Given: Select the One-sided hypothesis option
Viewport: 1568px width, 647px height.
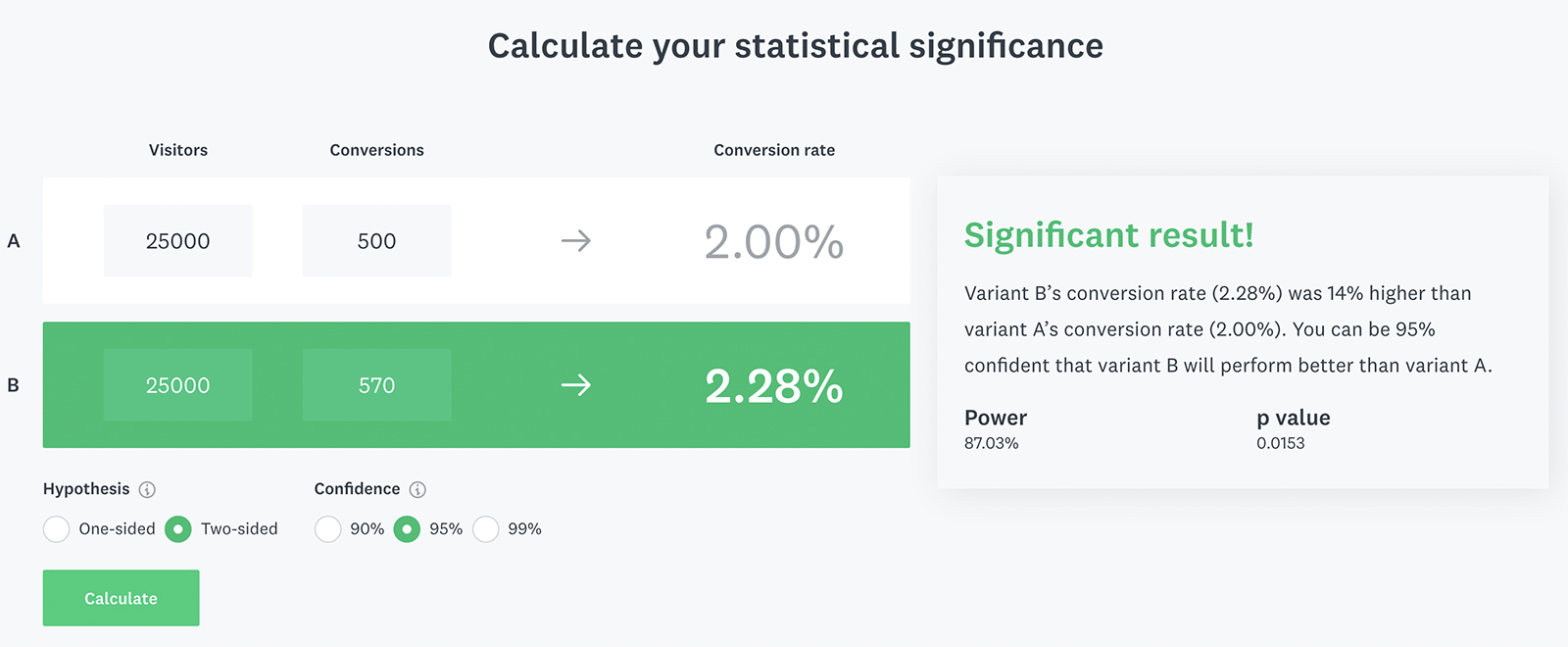Looking at the screenshot, I should [x=57, y=529].
